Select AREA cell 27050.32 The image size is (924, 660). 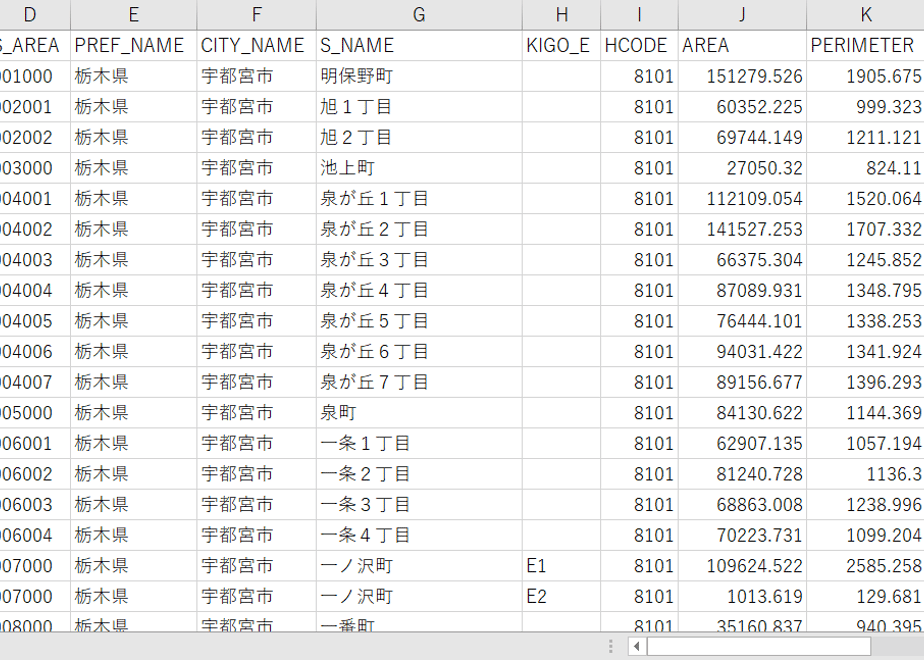[x=742, y=168]
